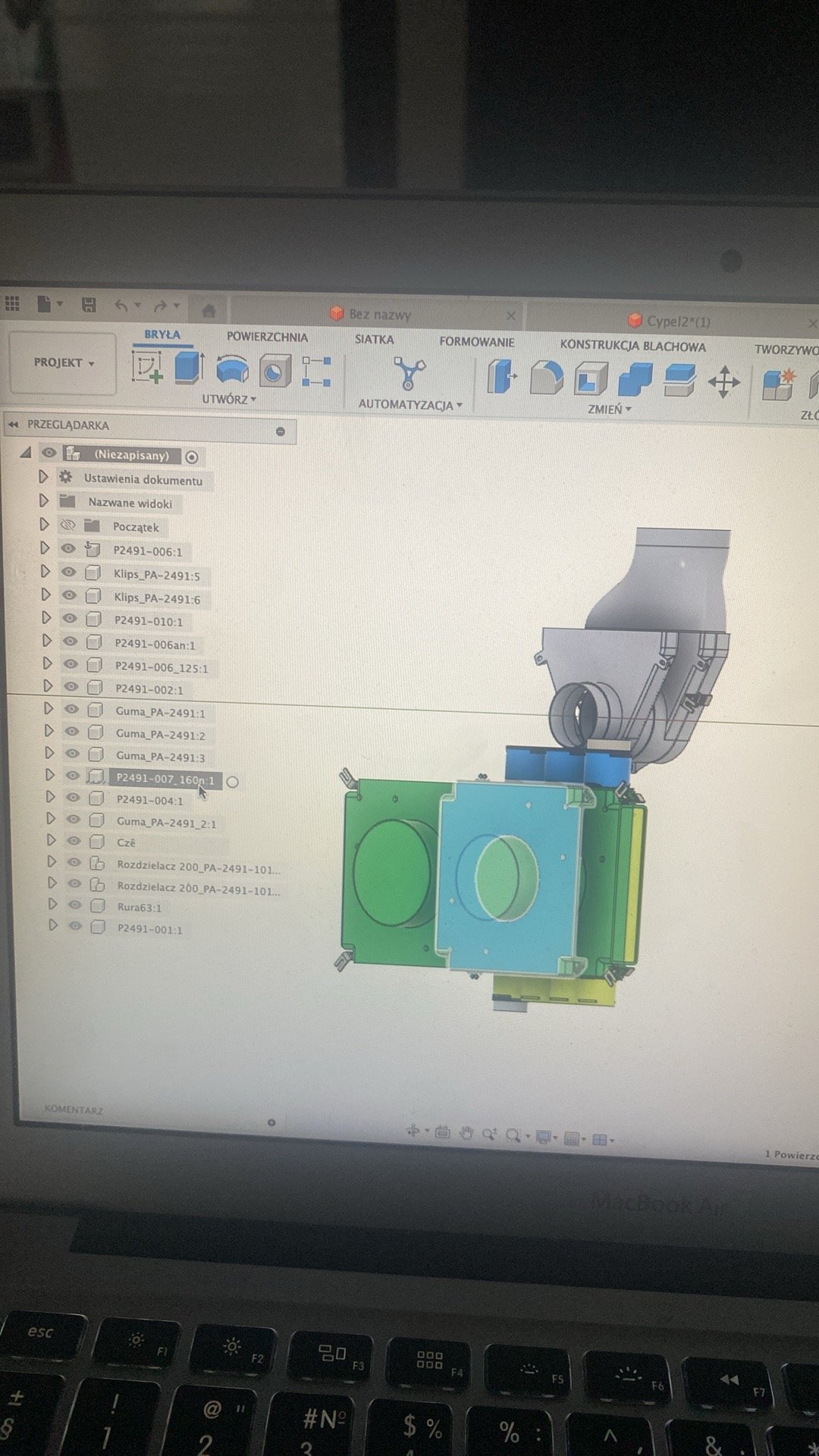
Task: Expand the Nazwane widoki folder
Action: [x=44, y=500]
